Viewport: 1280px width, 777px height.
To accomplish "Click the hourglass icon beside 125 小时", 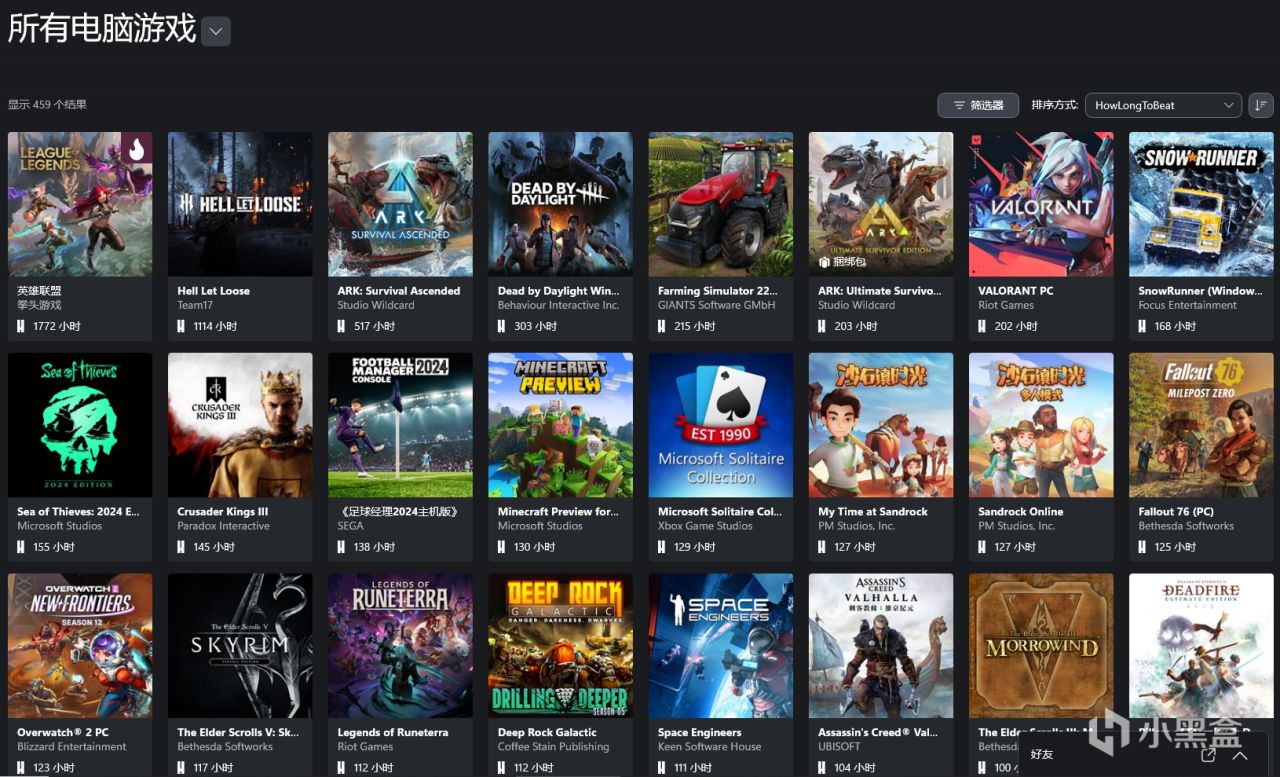I will pos(1142,547).
